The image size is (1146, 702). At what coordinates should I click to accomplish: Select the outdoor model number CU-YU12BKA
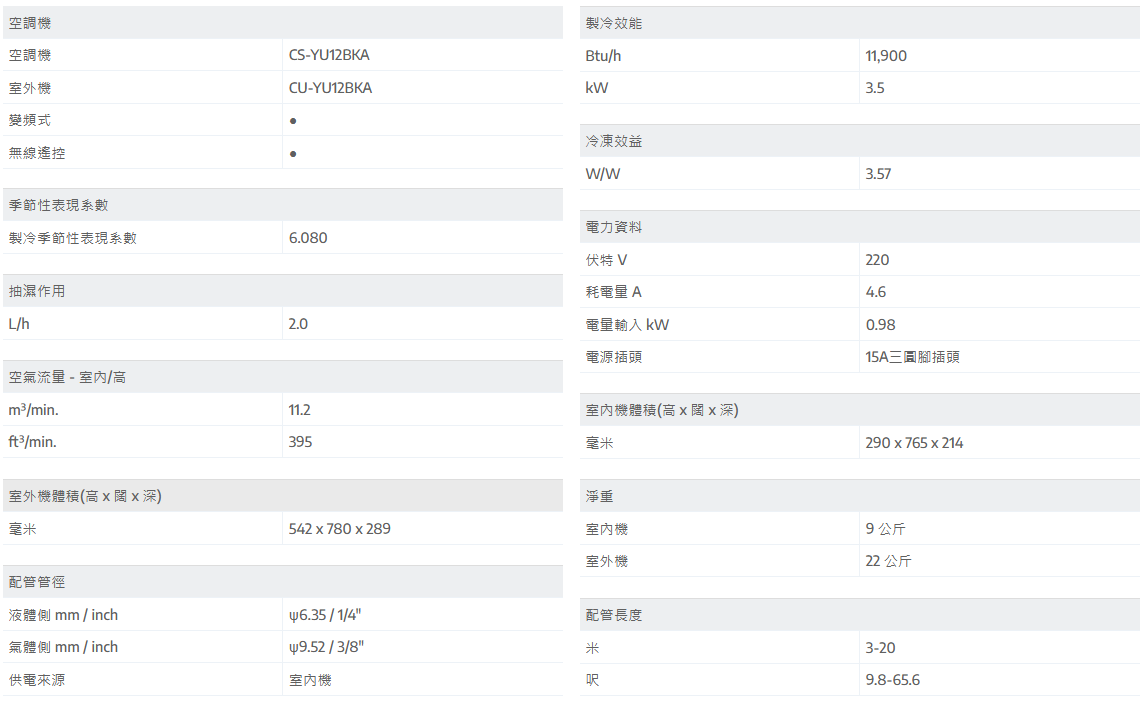click(x=330, y=88)
